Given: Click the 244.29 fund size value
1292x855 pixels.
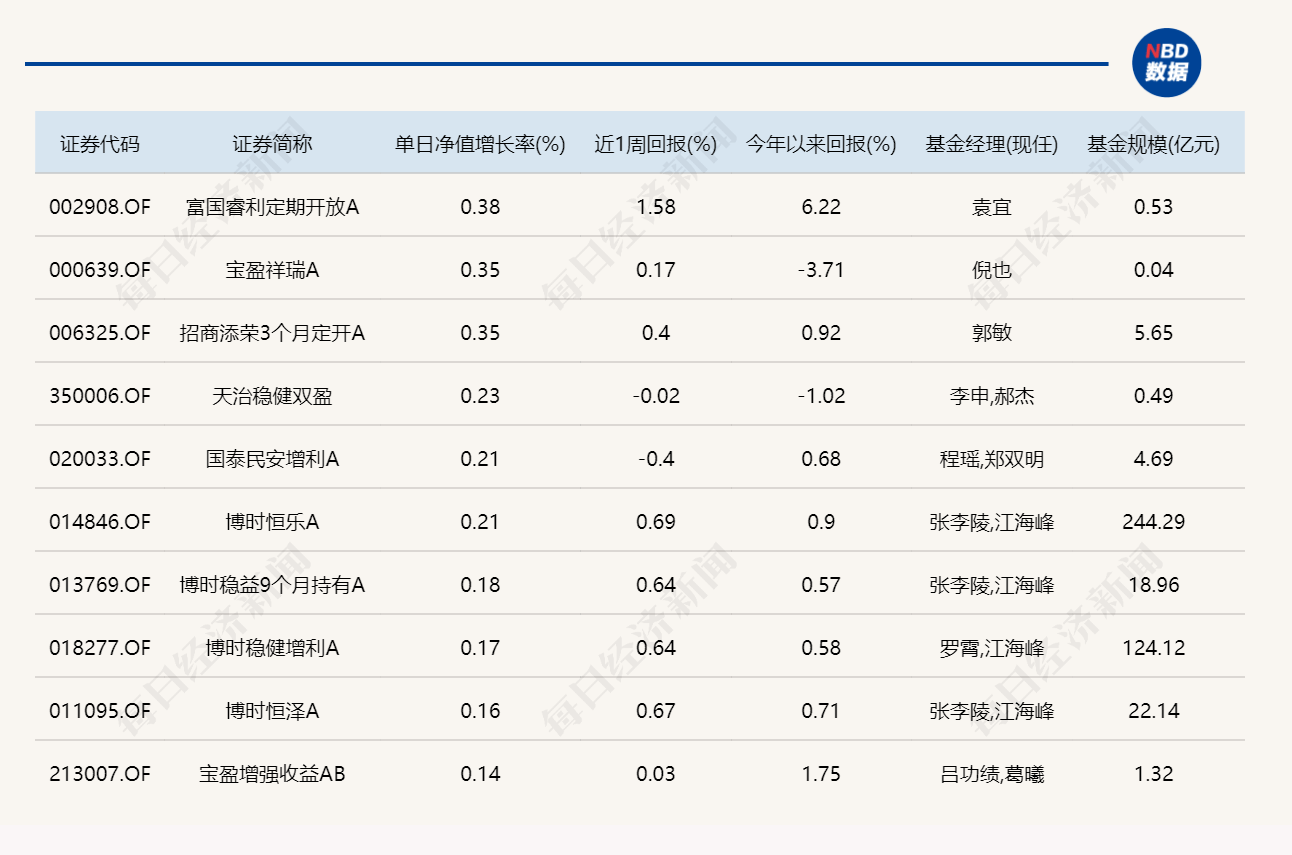Looking at the screenshot, I should 1153,522.
